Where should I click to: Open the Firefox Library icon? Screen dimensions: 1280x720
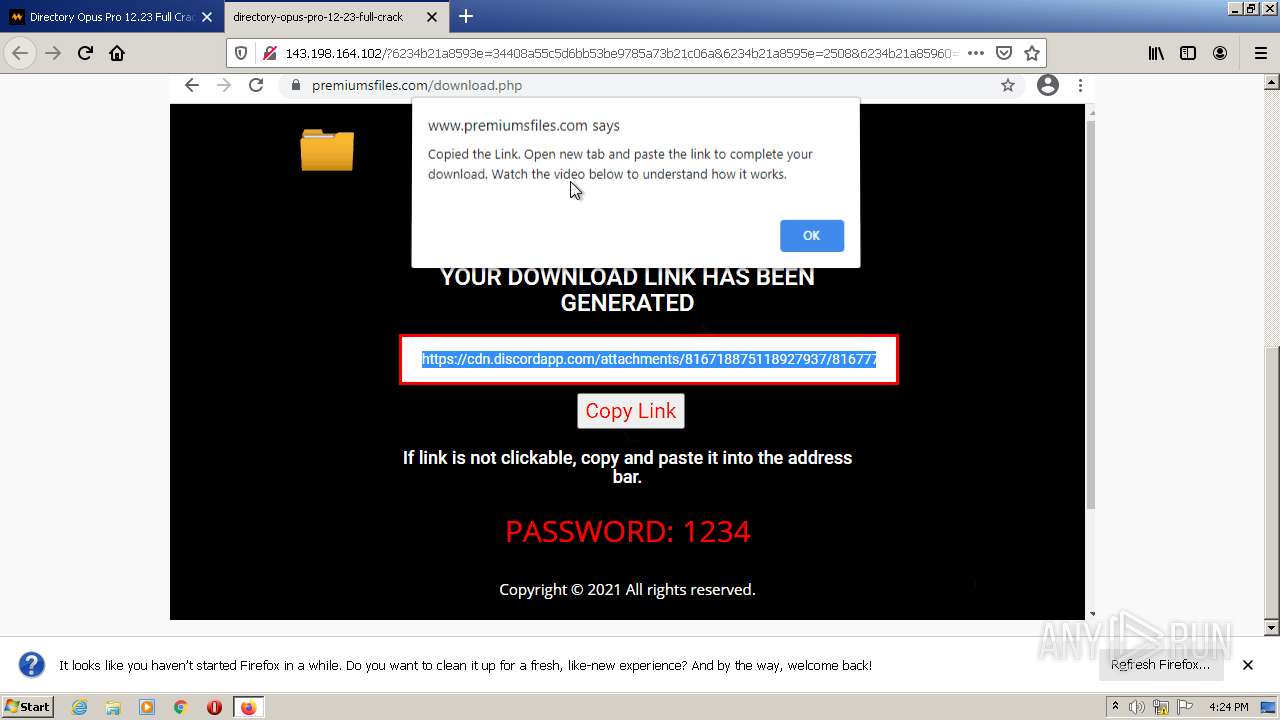1156,53
